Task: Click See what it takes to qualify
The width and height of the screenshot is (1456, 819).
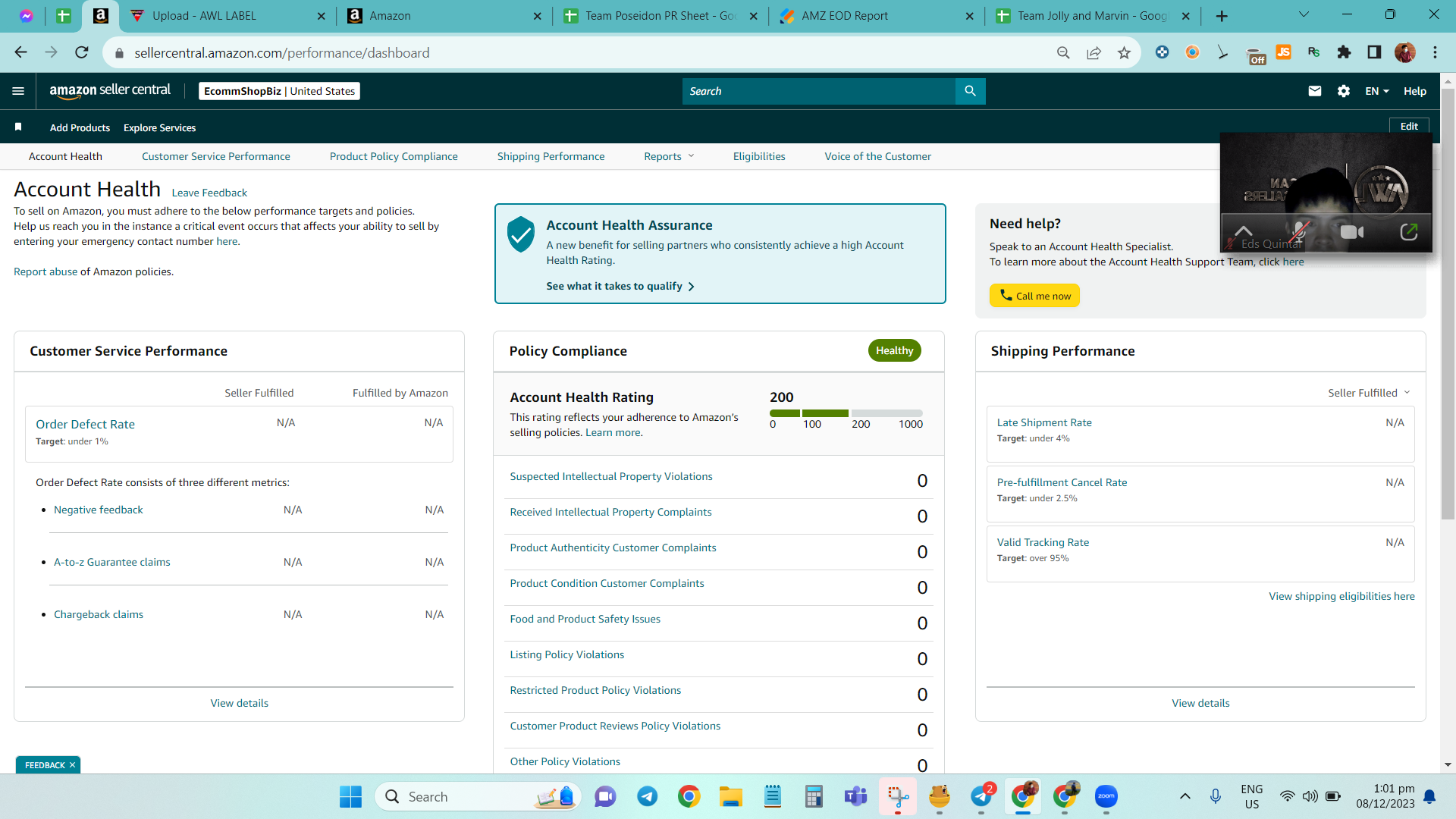Action: 620,286
